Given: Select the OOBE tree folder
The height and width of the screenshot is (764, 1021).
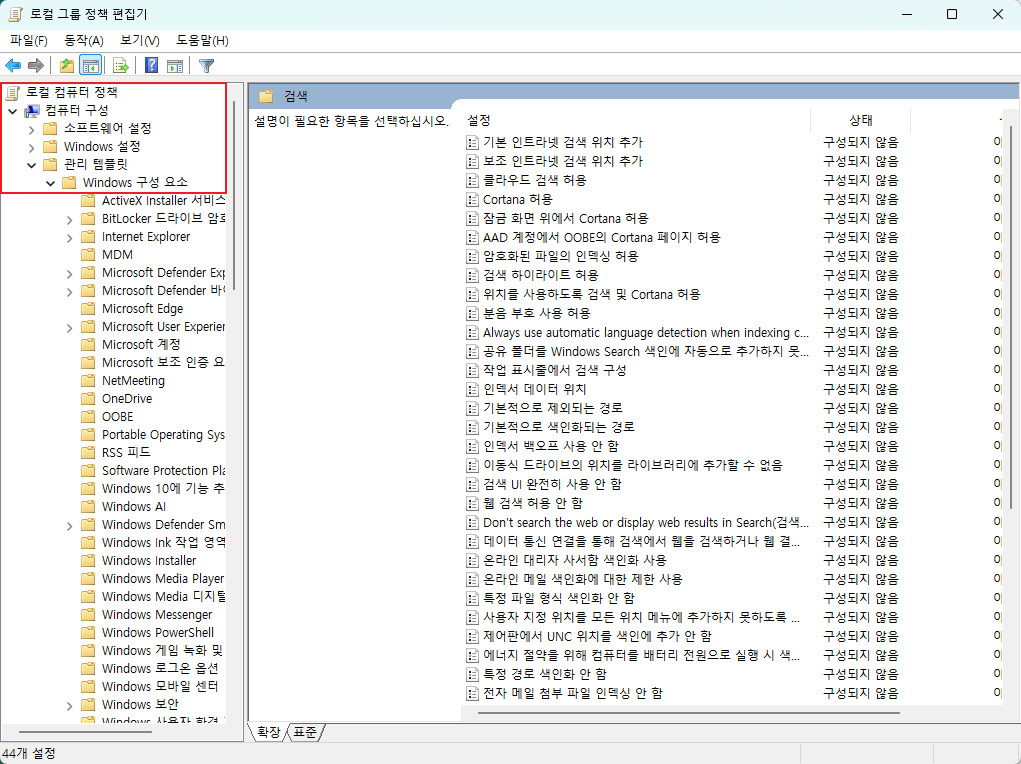Looking at the screenshot, I should coord(117,417).
